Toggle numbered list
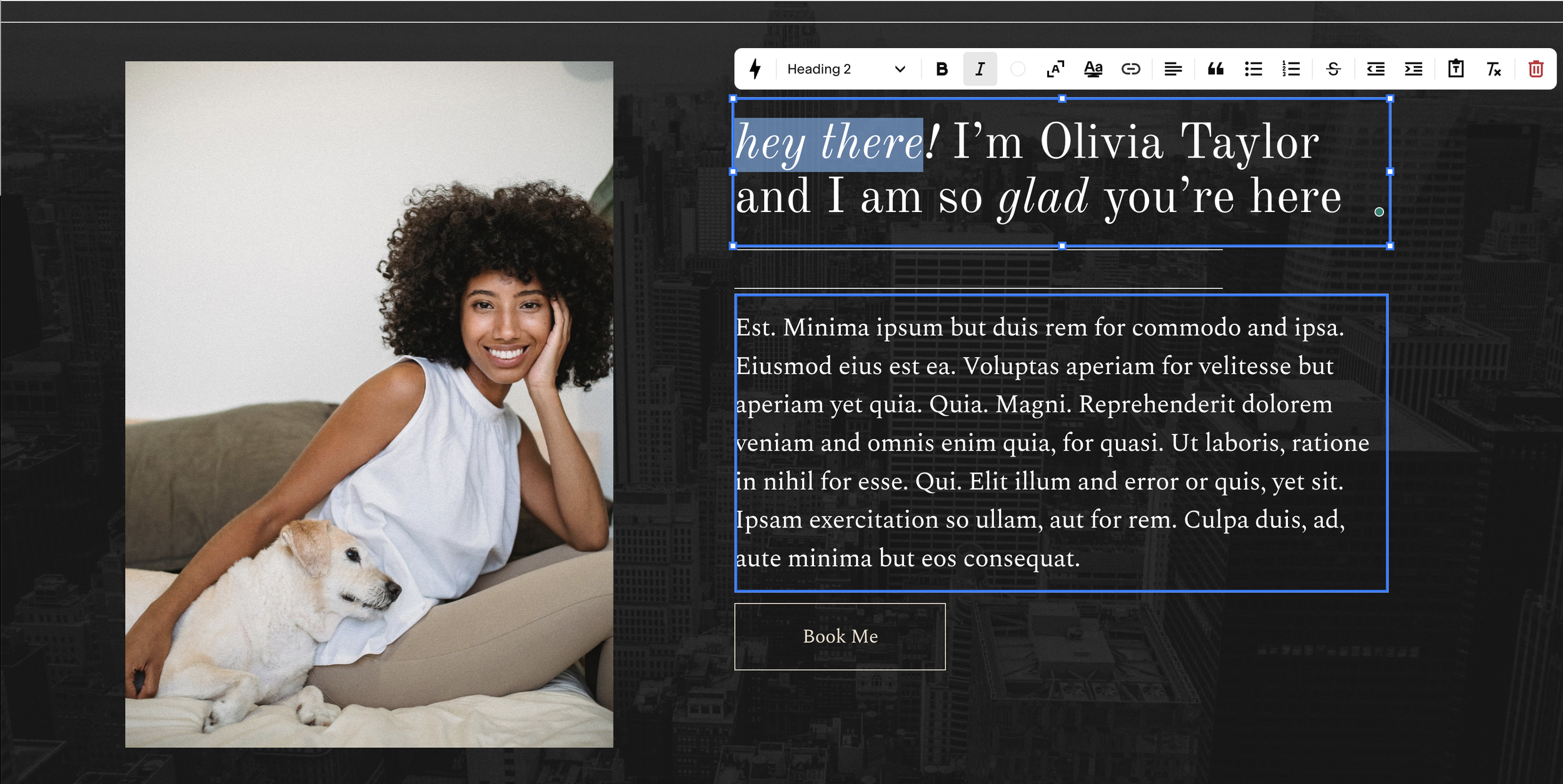This screenshot has height=784, width=1563. [x=1290, y=69]
